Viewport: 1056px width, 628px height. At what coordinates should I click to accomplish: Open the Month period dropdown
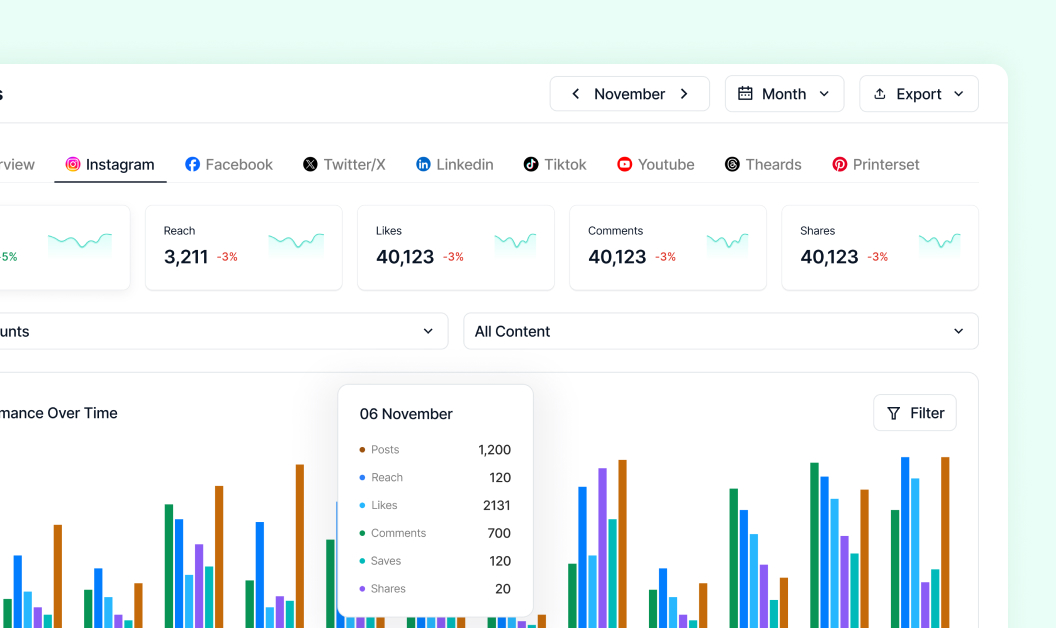[785, 94]
